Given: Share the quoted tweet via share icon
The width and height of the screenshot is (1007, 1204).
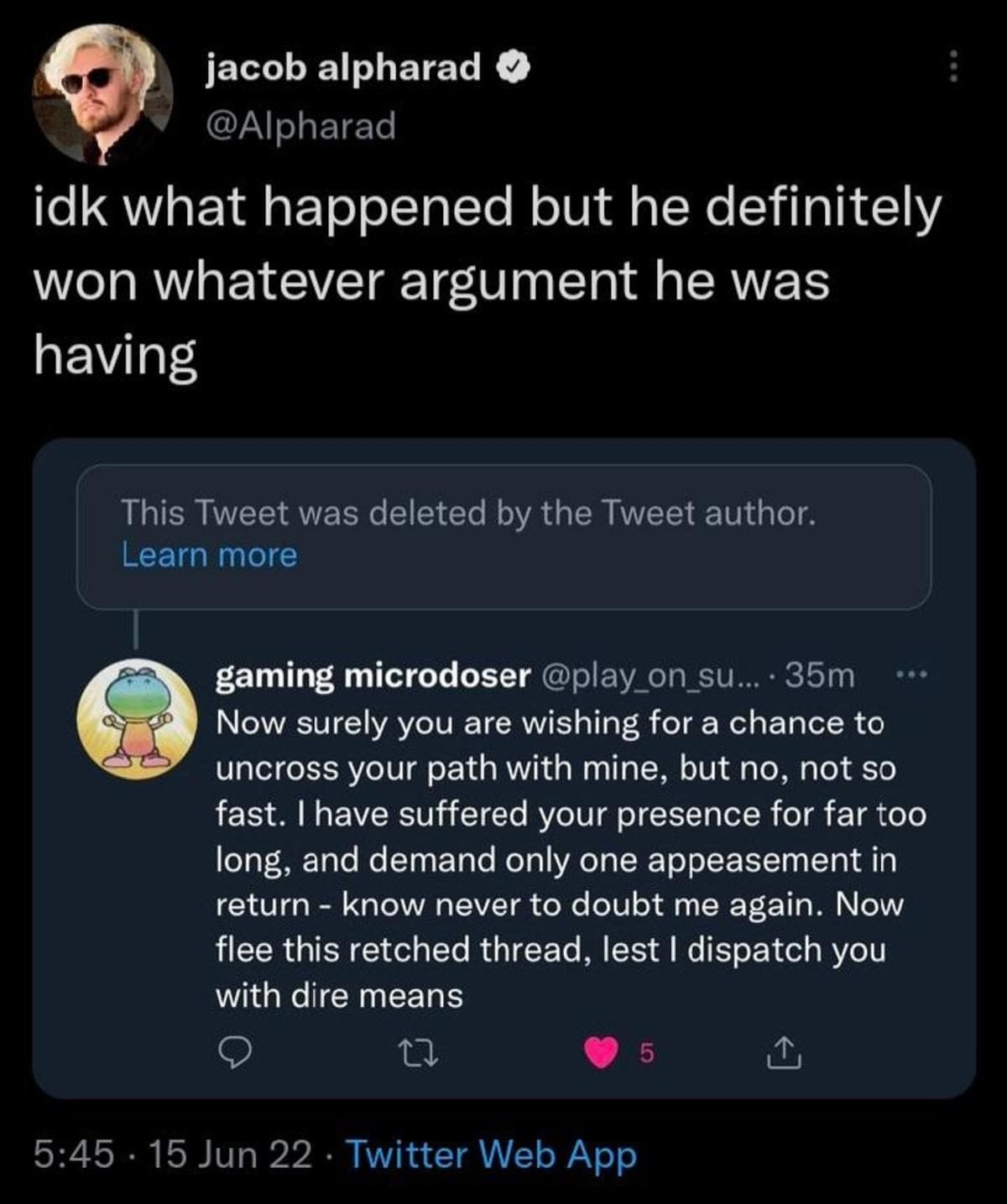Looking at the screenshot, I should coord(783,1052).
